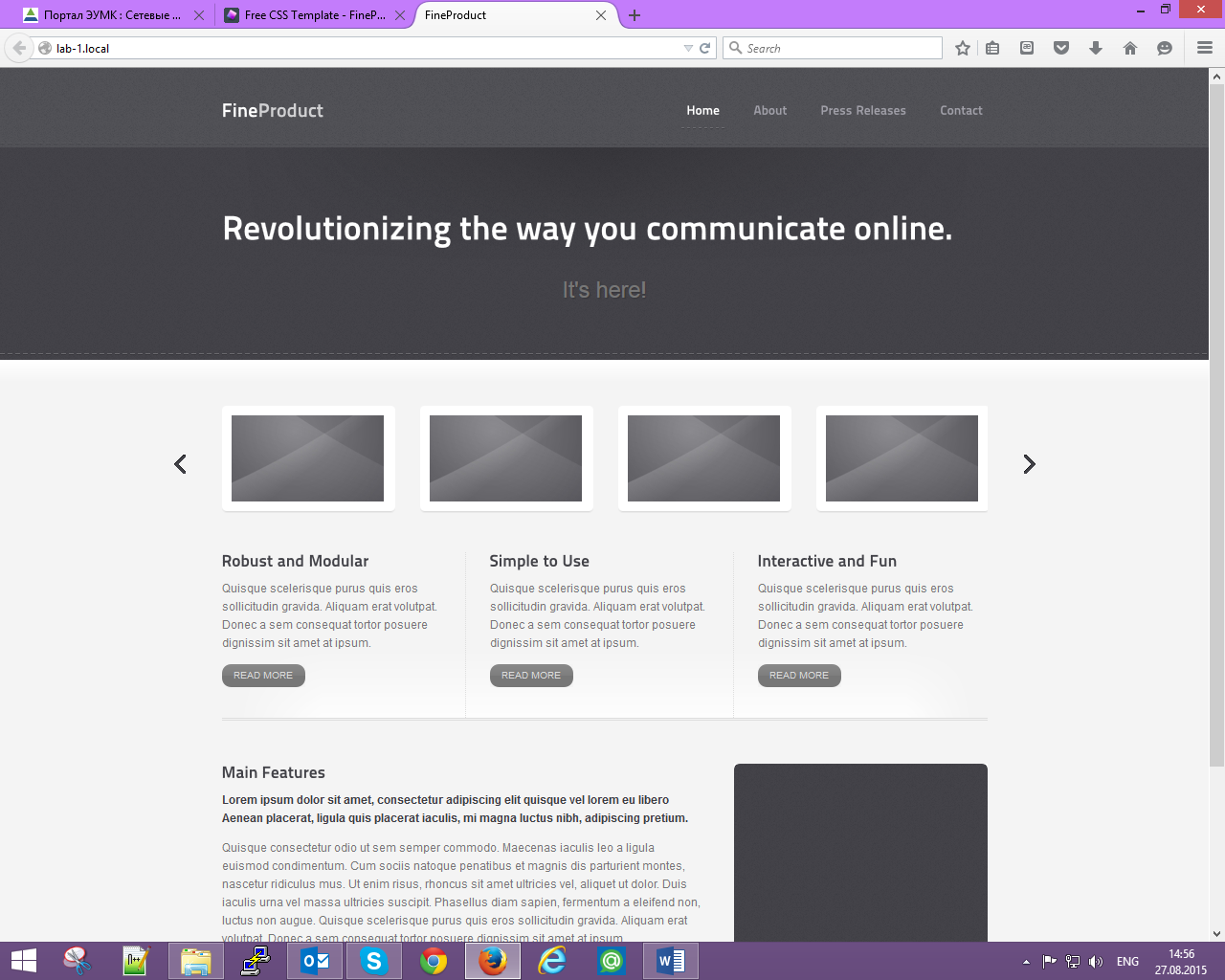Switch to Free CSS Template tab

314,15
